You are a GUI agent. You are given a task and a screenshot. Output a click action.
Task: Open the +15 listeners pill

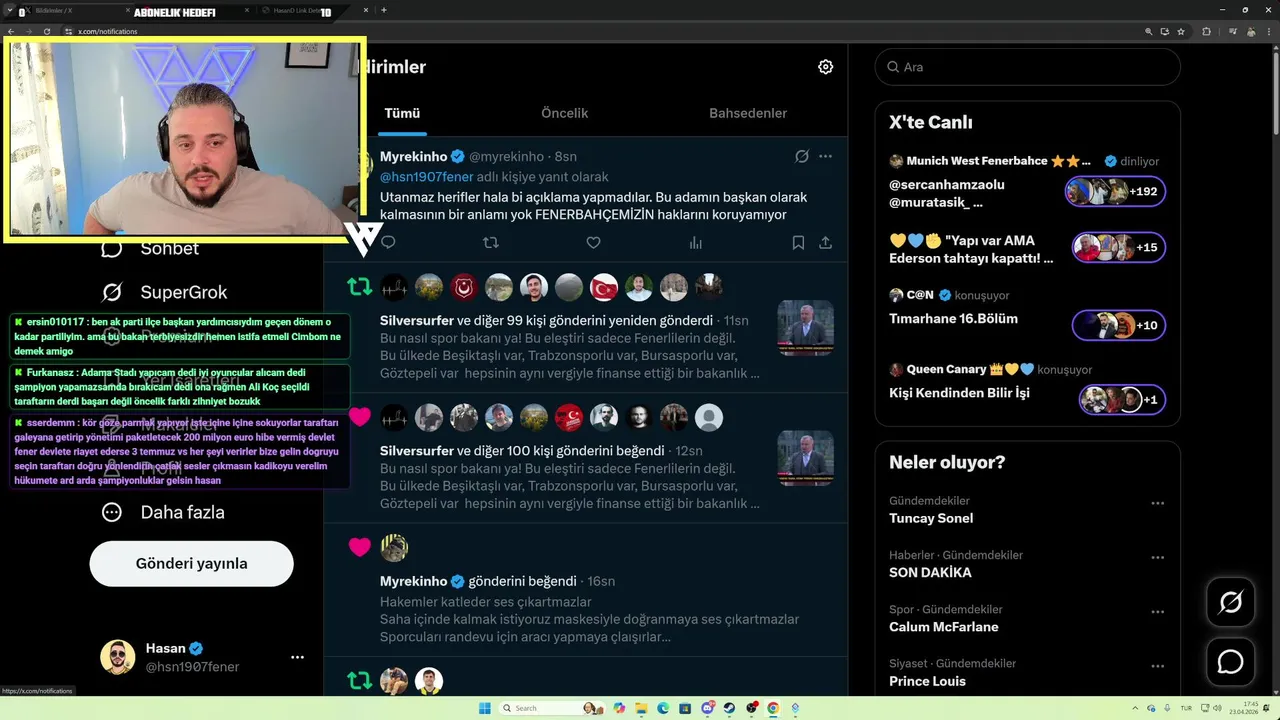click(1119, 247)
